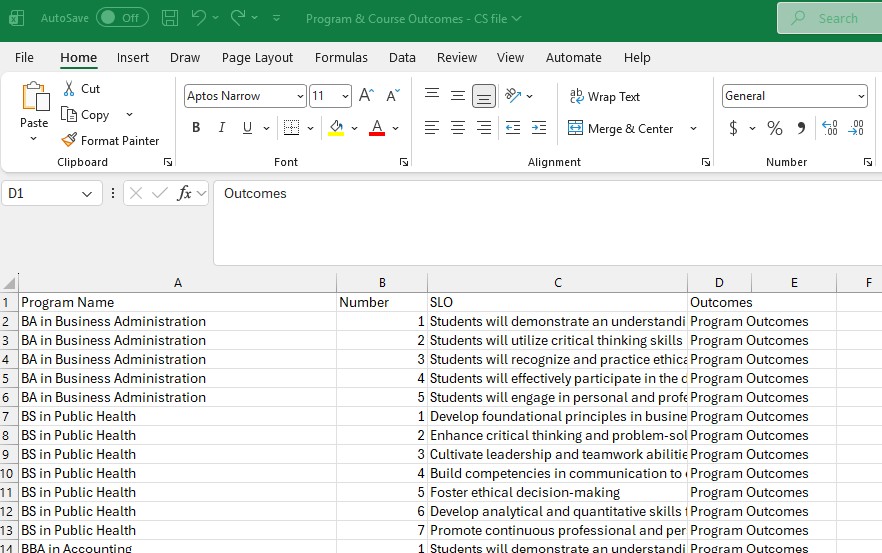Increase decimal places

click(830, 128)
